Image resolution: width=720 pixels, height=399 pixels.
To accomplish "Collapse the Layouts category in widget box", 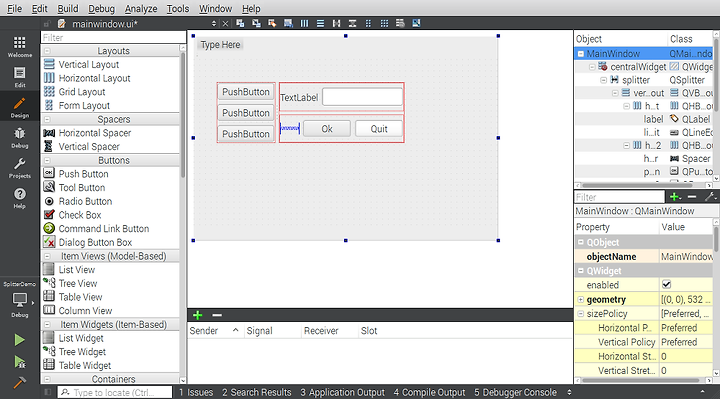I will (47, 51).
